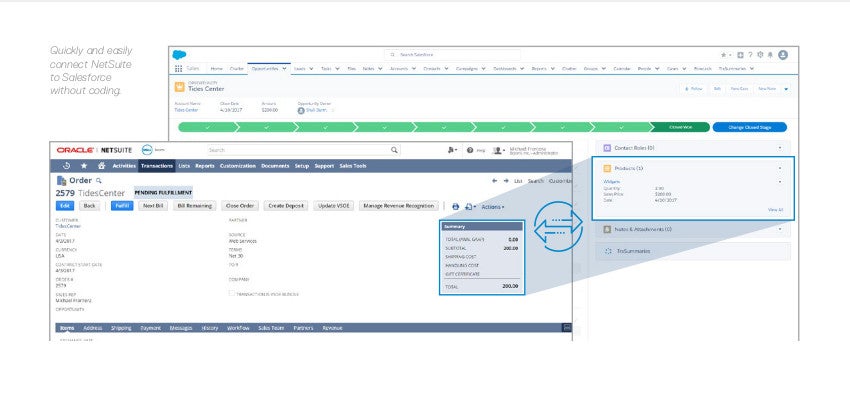Click the Create Deposit button
This screenshot has width=850, height=400.
click(286, 206)
